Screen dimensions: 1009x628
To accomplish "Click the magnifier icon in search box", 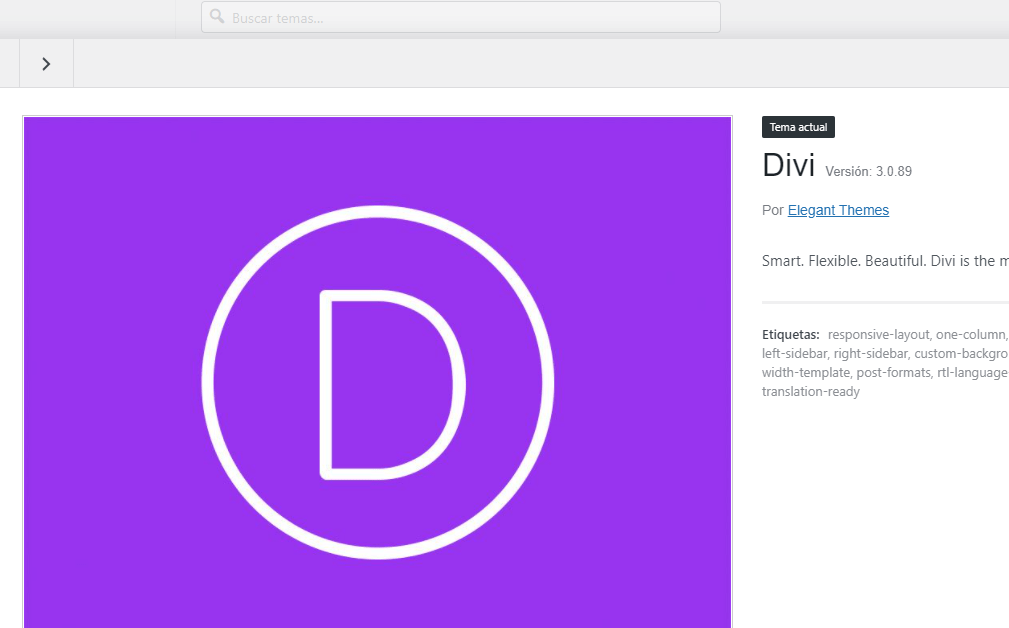I will (x=217, y=16).
